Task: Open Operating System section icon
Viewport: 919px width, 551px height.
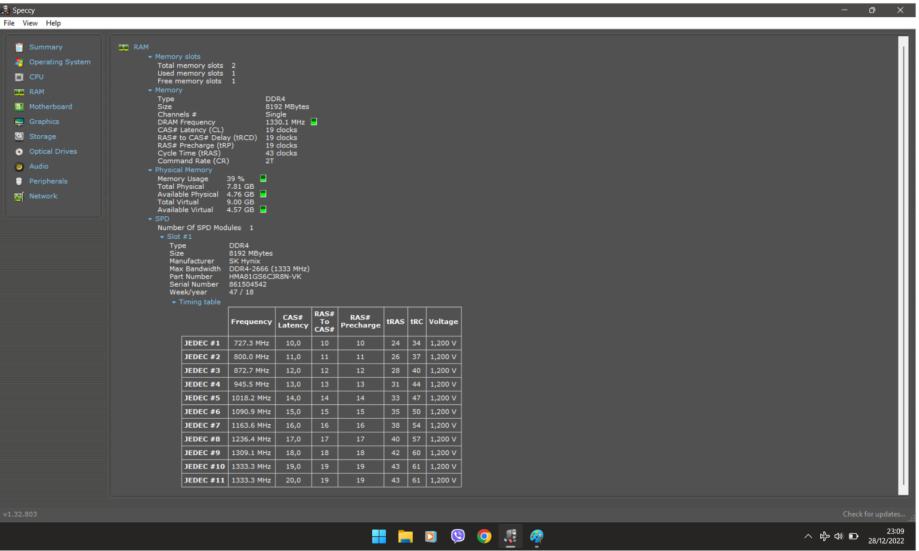Action: click(x=19, y=62)
